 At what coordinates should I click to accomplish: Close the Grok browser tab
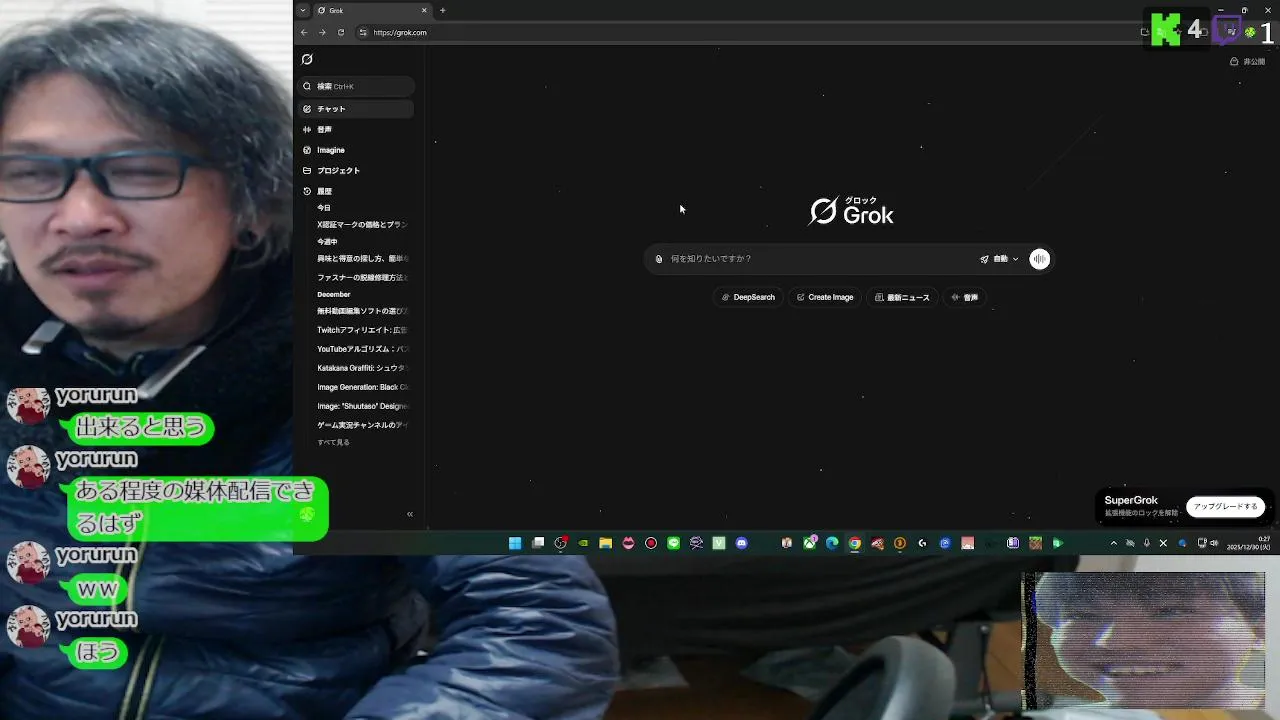pos(424,10)
